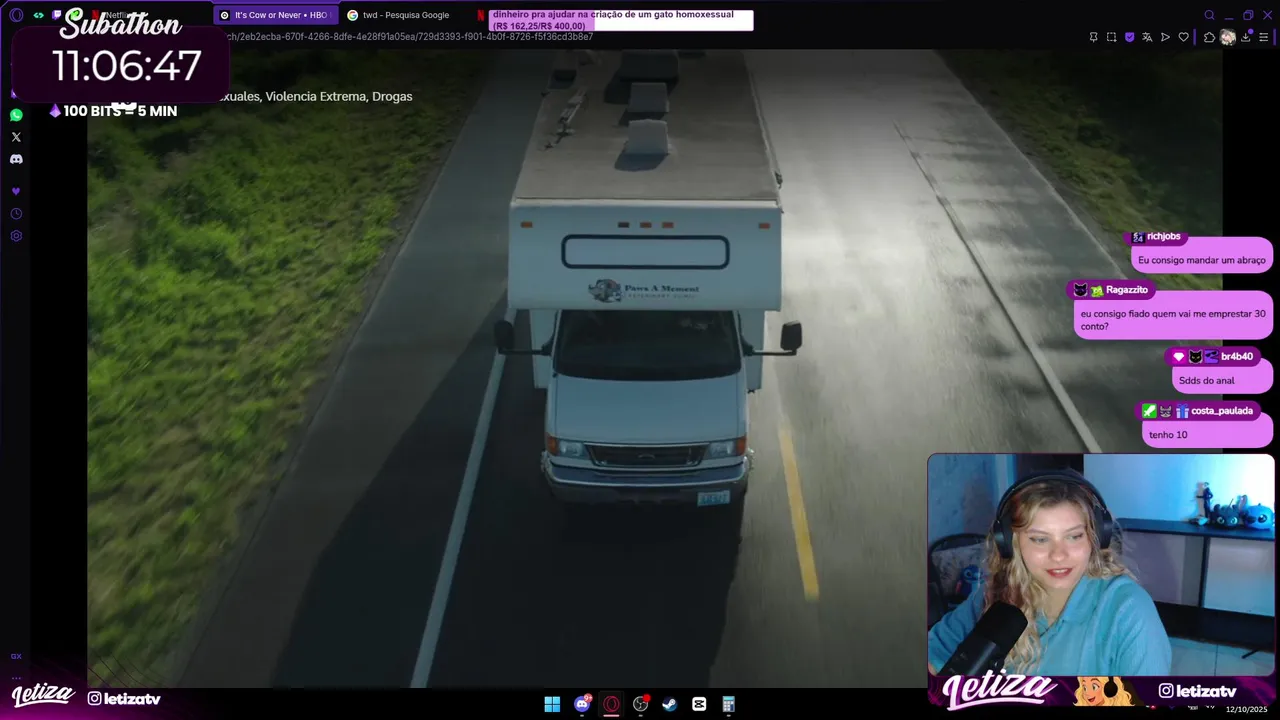Open the extensions cube icon
This screenshot has width=1280, height=720.
pos(1209,37)
